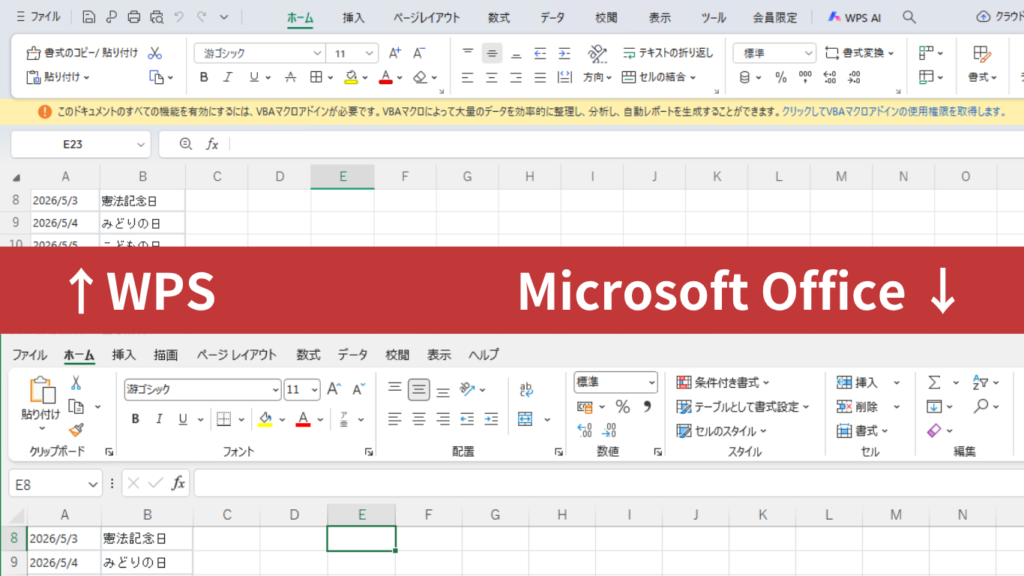Click Microsoft Office decrease decimal icon
Image resolution: width=1024 pixels, height=576 pixels.
609,430
